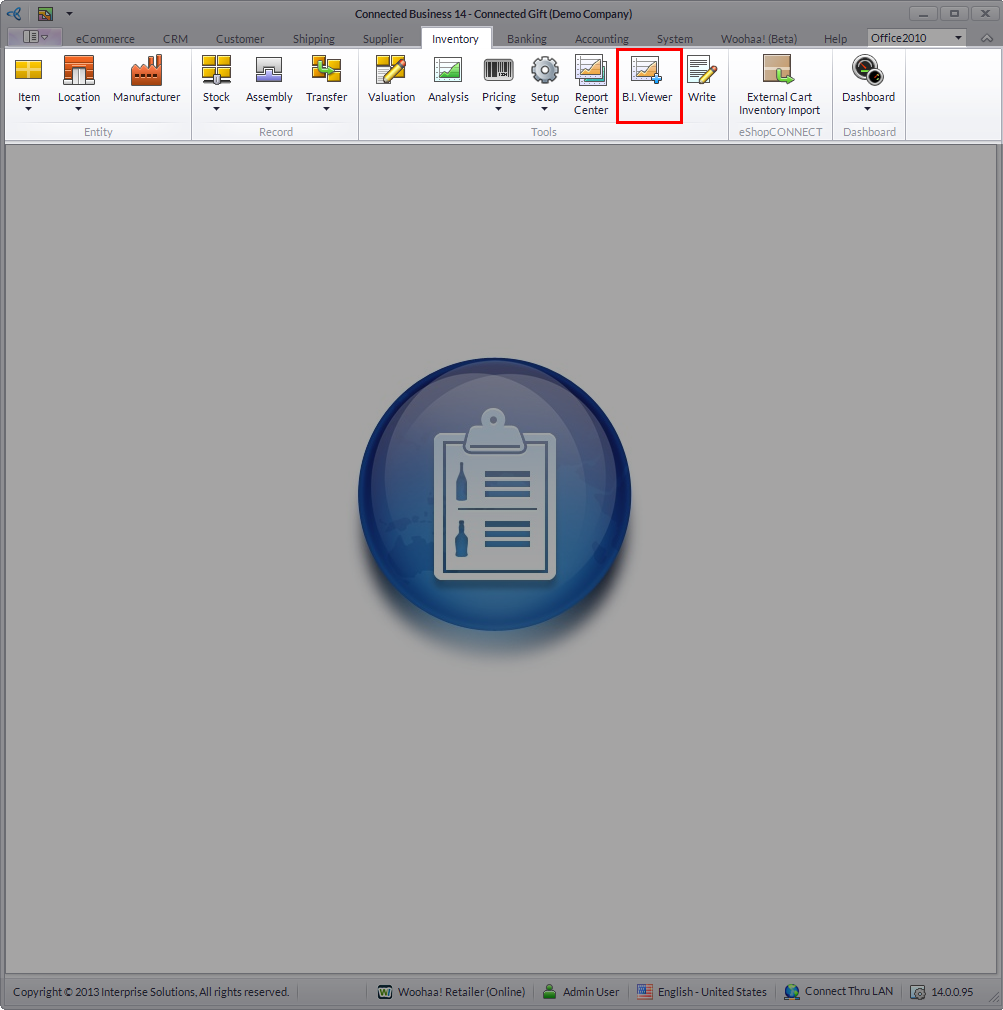Image resolution: width=1003 pixels, height=1010 pixels.
Task: Minimize the Connected Business window
Action: tap(922, 14)
